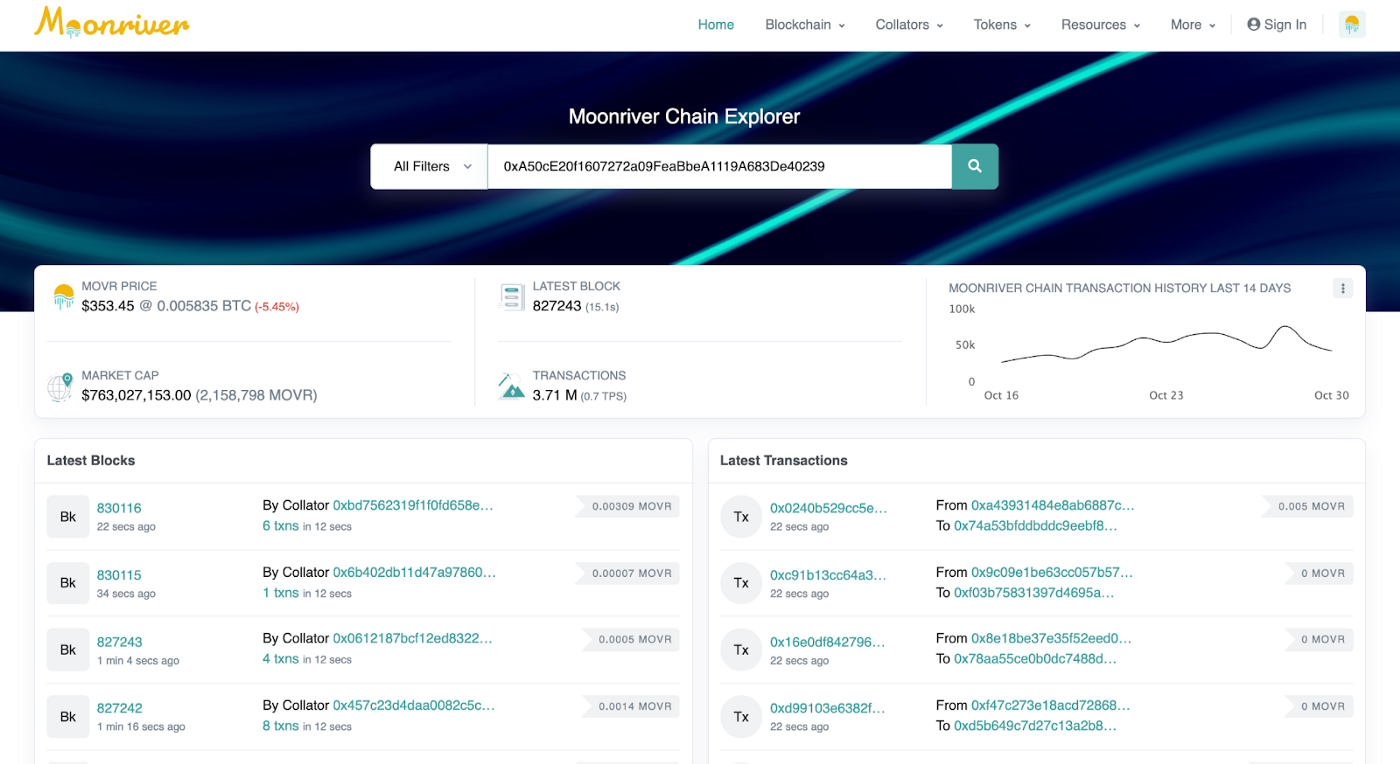Open recipient address 0xf03b75831397d4695a
The width and height of the screenshot is (1400, 764).
tap(1034, 592)
